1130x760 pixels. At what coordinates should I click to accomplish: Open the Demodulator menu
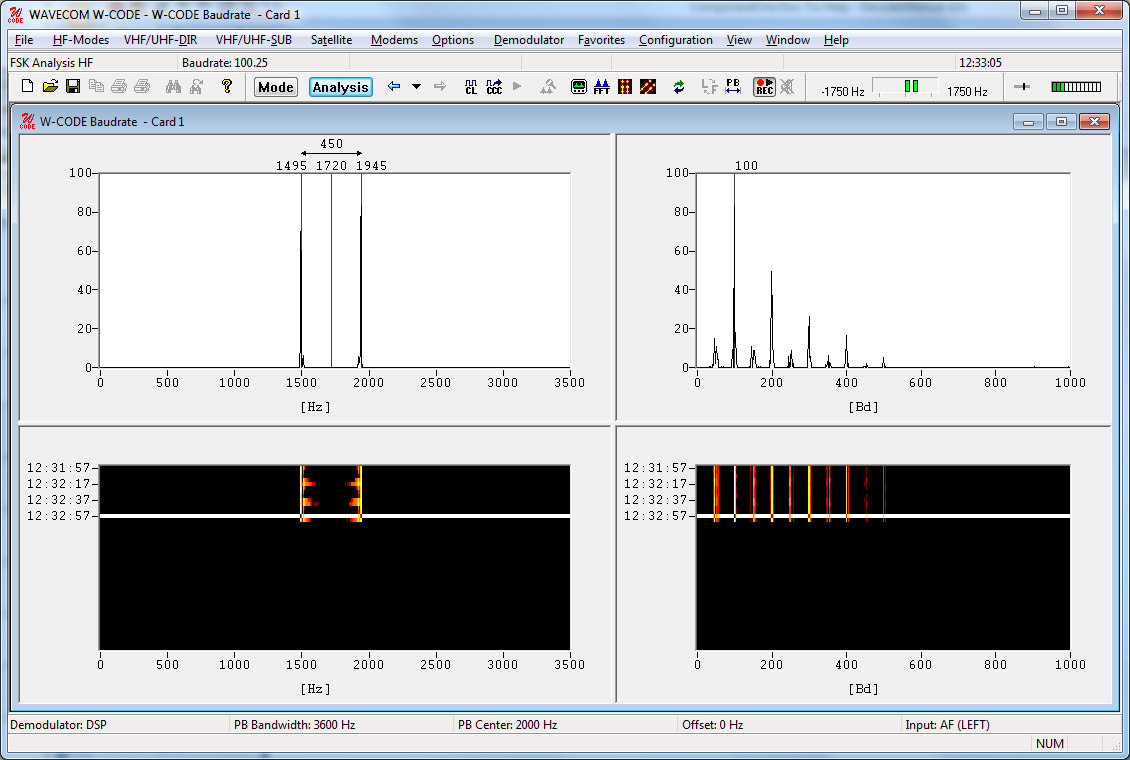point(529,40)
